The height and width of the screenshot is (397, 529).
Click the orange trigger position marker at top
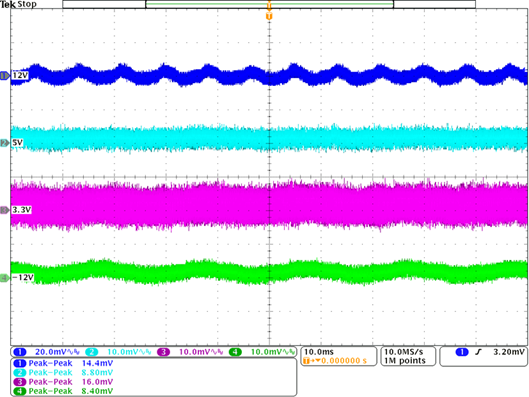tap(269, 16)
